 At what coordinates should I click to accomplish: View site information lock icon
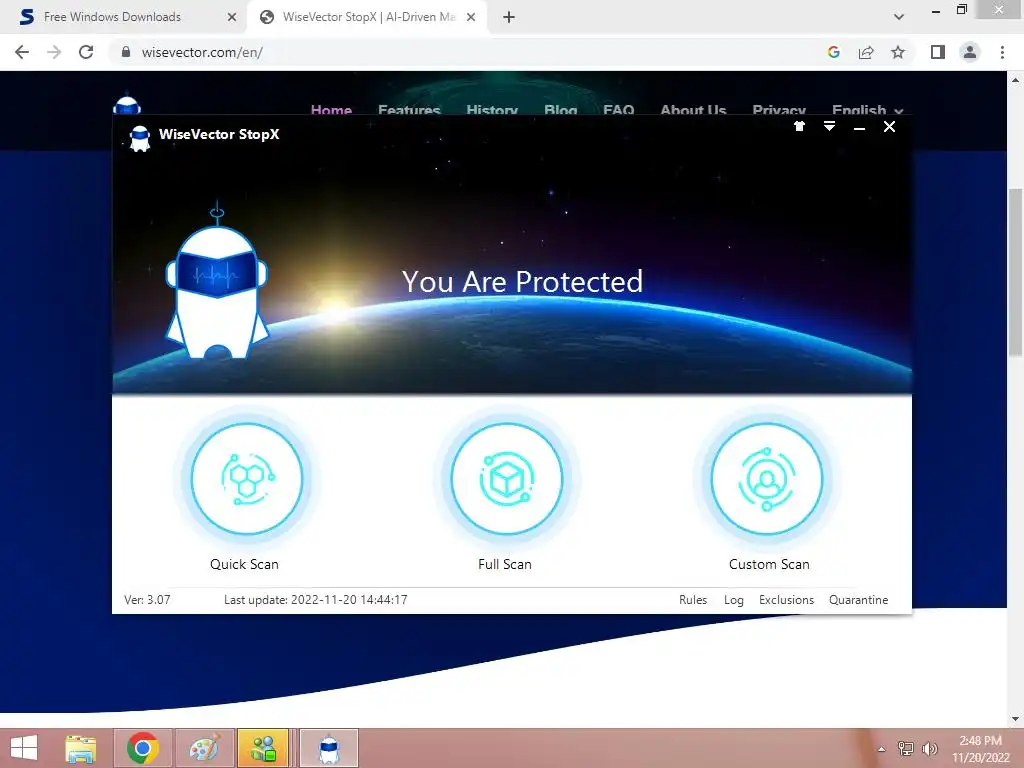[x=126, y=52]
